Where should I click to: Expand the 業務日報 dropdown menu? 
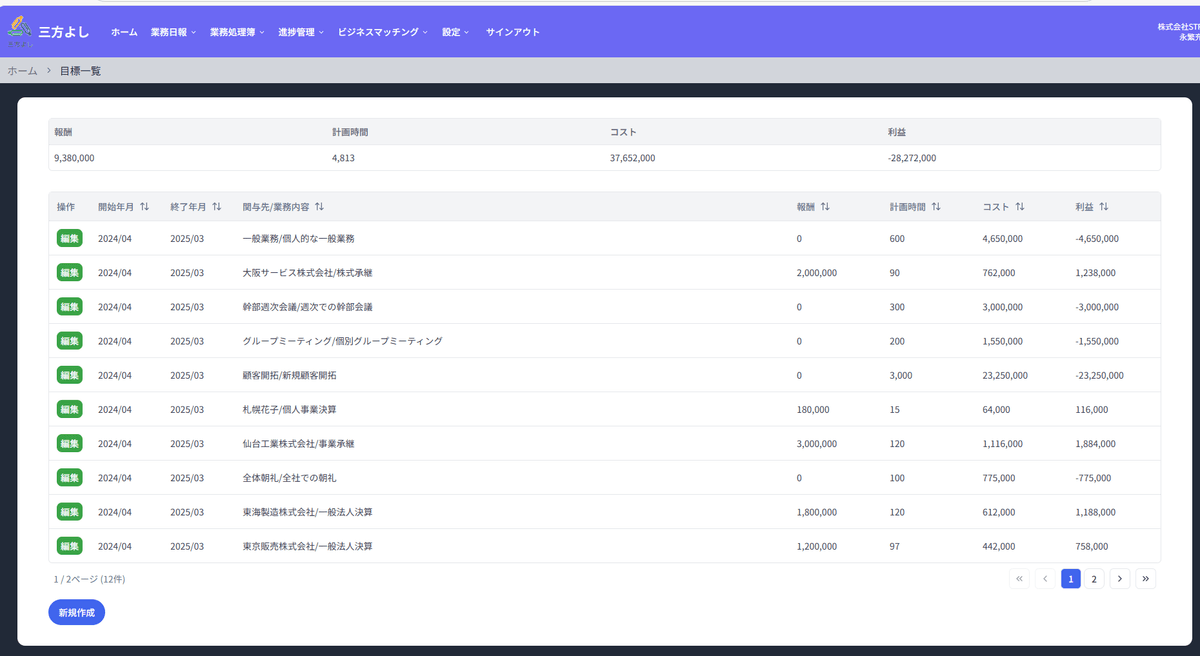click(173, 32)
